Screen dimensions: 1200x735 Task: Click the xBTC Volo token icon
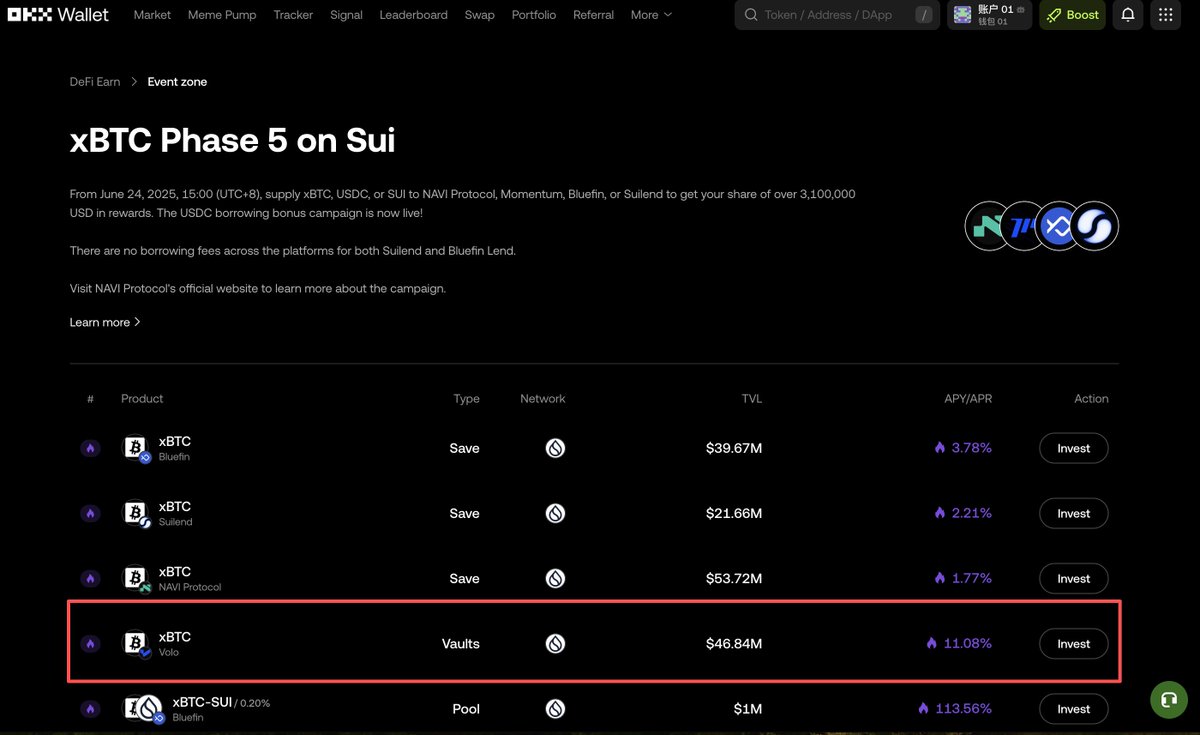point(135,644)
